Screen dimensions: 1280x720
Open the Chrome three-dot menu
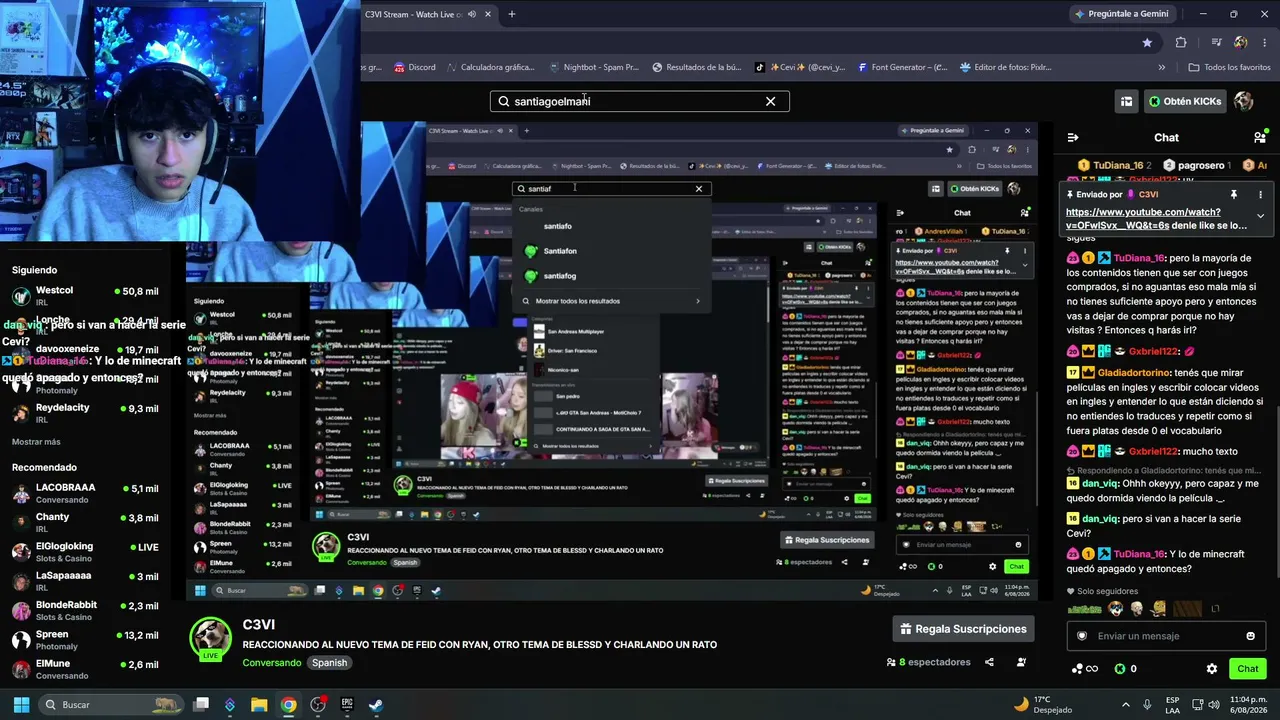[1263, 42]
